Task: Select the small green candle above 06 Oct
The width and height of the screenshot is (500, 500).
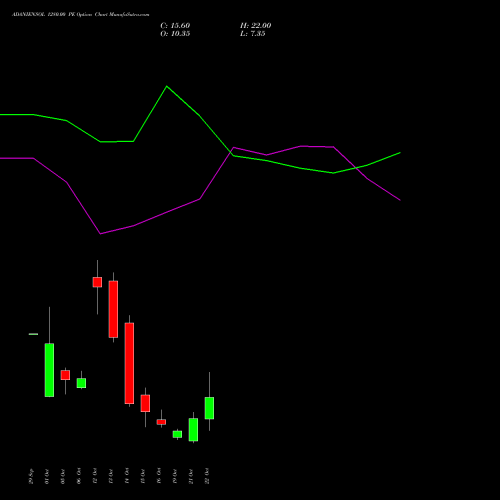Action: pyautogui.click(x=81, y=383)
